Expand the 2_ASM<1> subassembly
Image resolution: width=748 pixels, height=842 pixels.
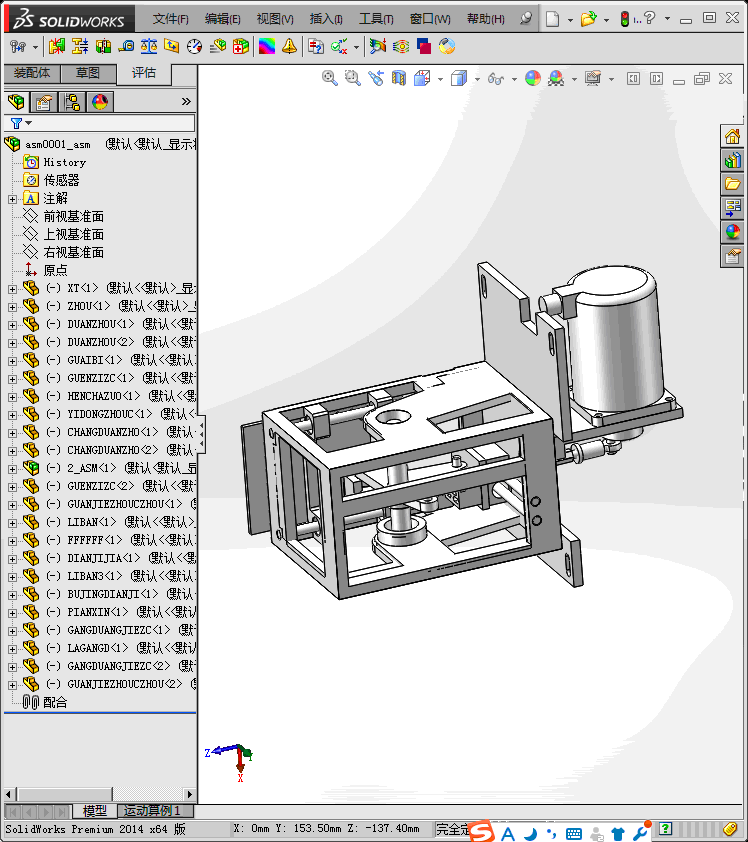pyautogui.click(x=12, y=469)
